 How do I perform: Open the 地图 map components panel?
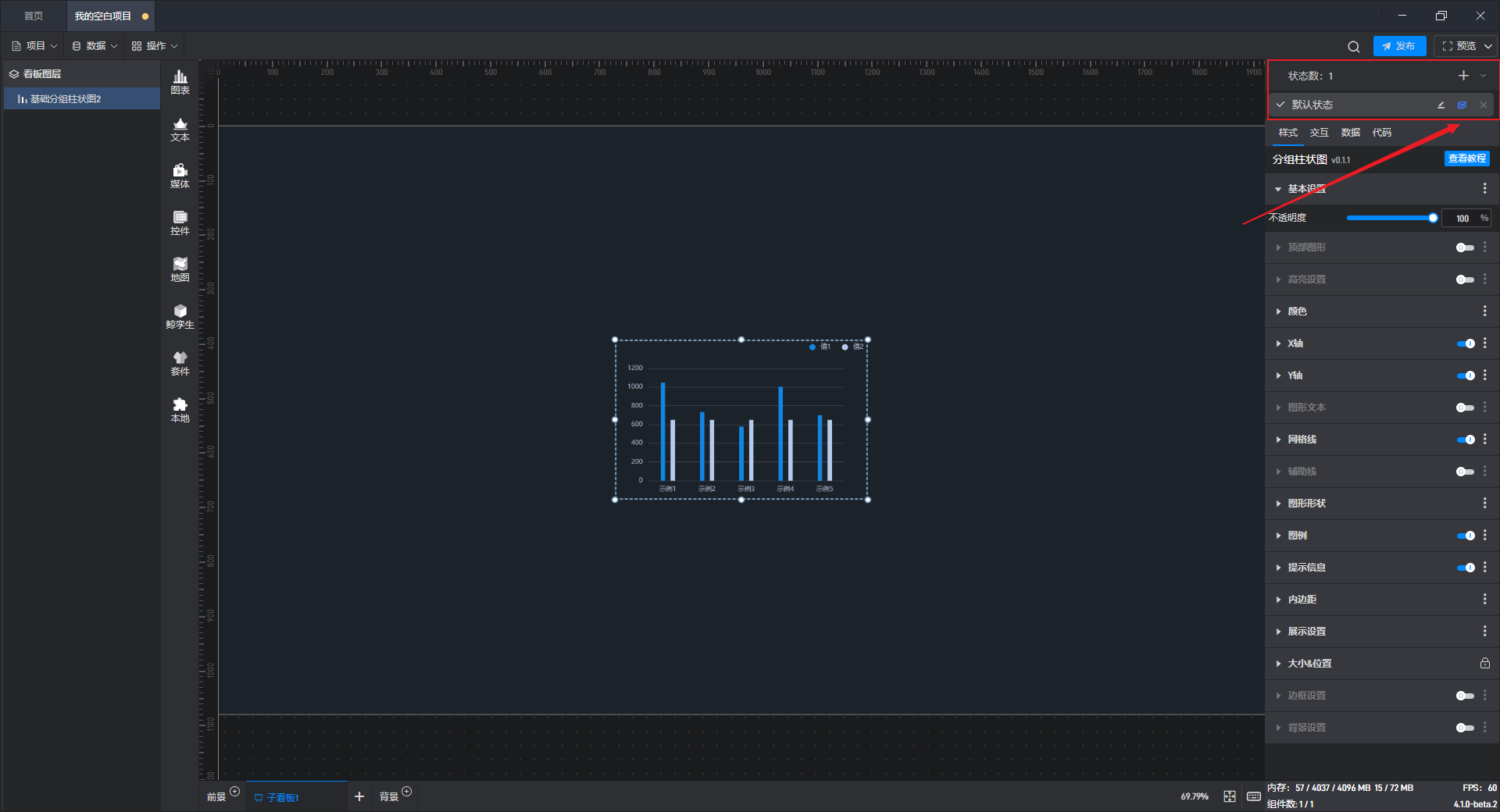click(180, 269)
